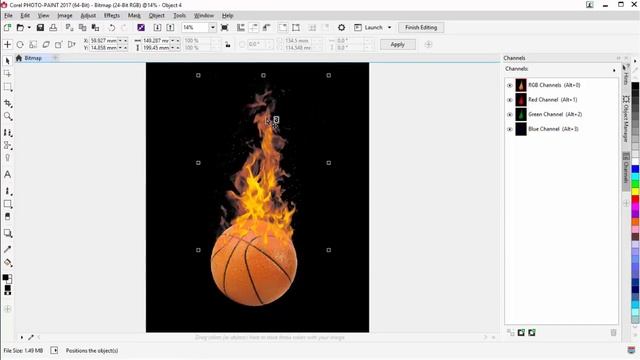Click the height value input field
This screenshot has height=360, width=640.
click(x=156, y=48)
